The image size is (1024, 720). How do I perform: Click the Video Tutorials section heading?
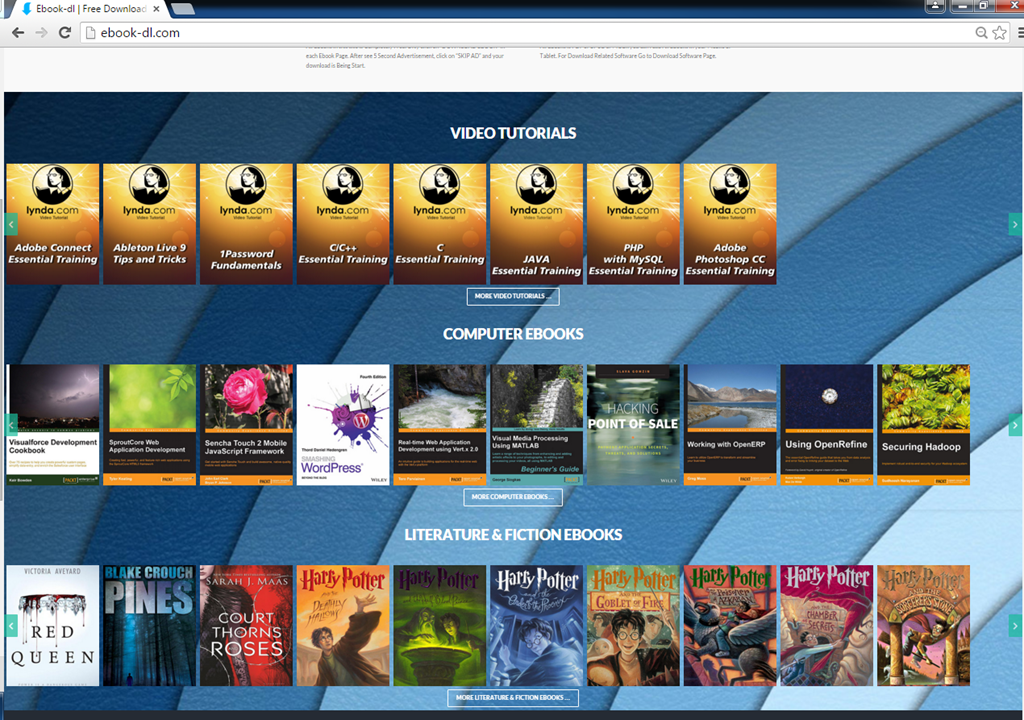click(x=513, y=133)
